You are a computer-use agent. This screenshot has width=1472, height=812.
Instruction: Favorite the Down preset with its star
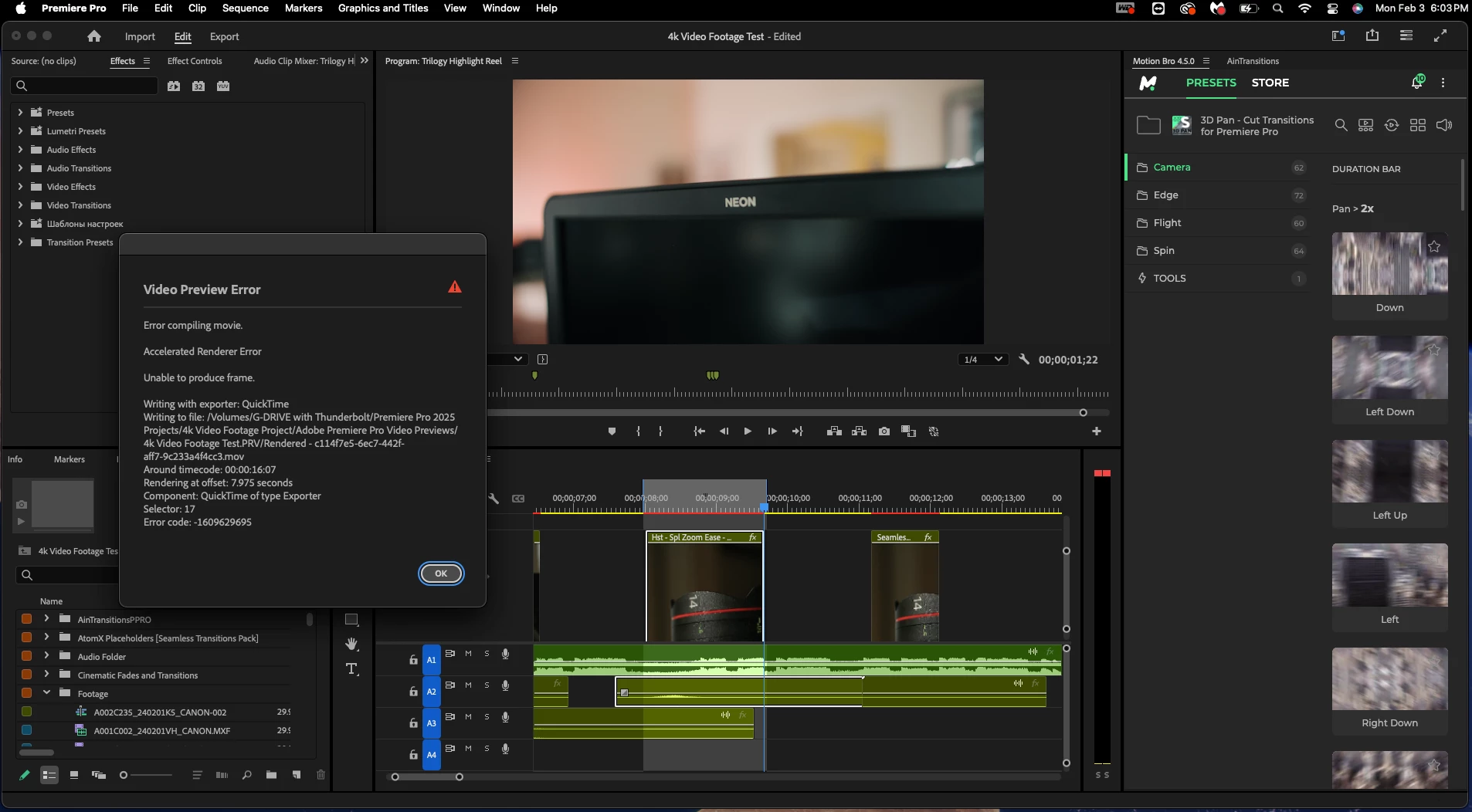(x=1434, y=246)
